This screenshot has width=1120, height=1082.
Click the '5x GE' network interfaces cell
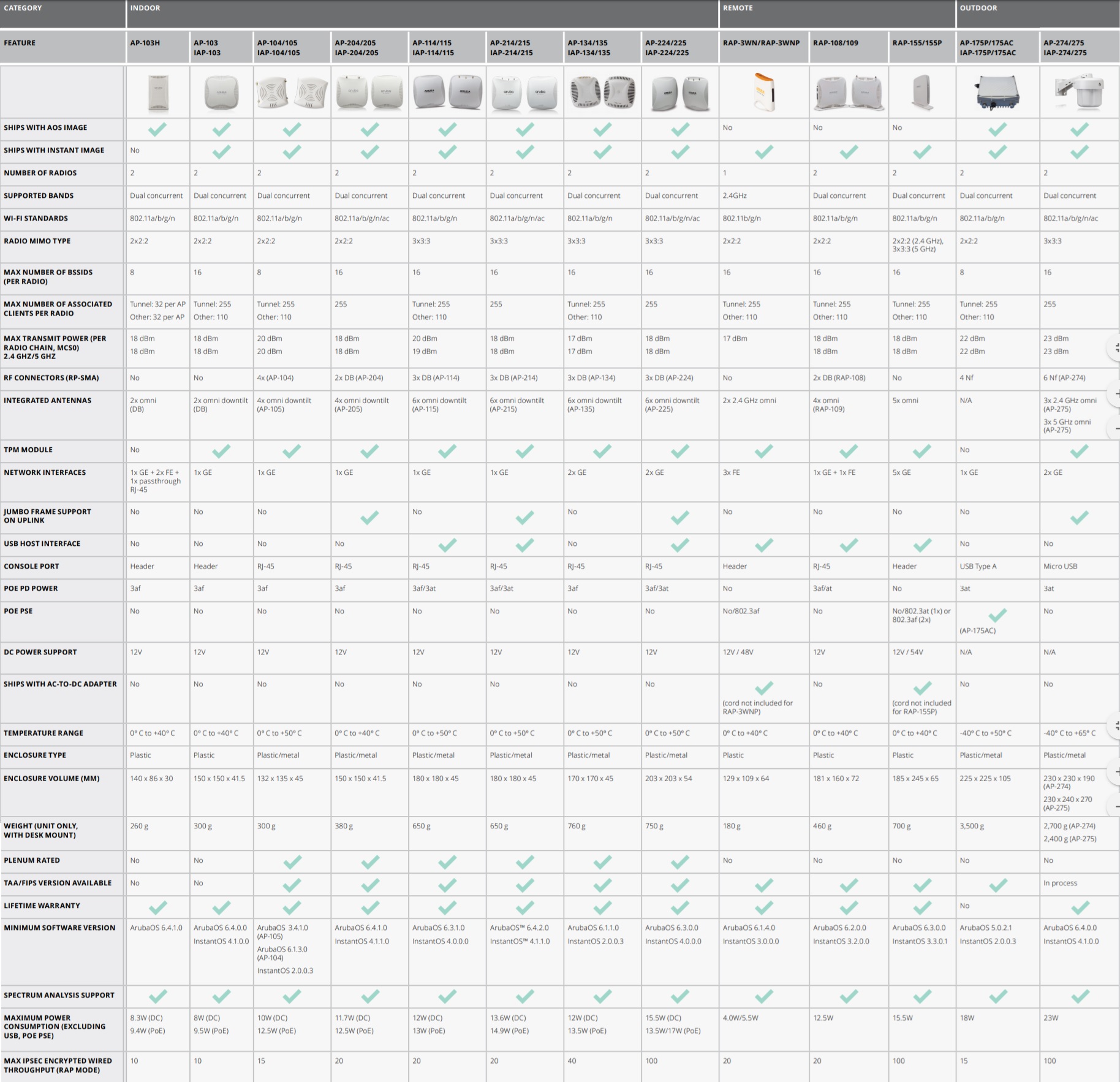[902, 472]
